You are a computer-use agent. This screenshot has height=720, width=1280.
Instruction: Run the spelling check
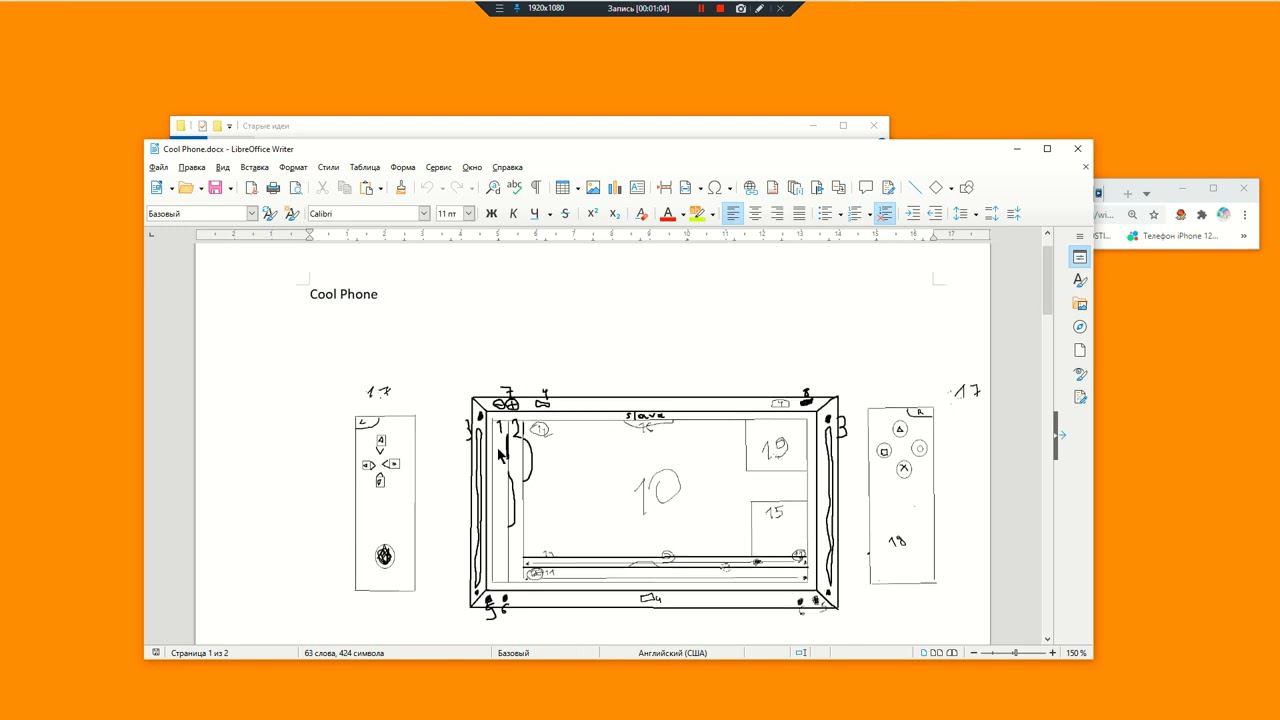pos(514,188)
